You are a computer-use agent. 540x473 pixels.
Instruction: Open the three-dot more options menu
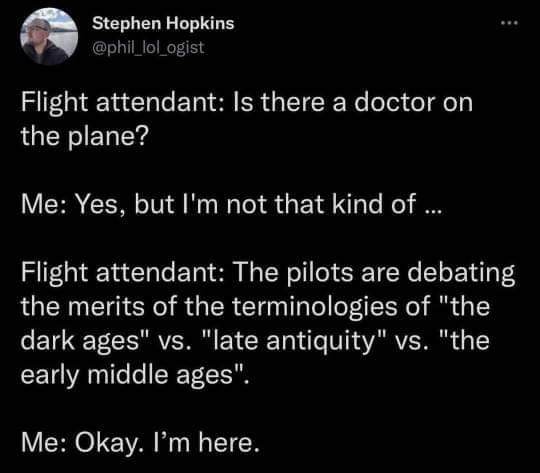pos(509,23)
